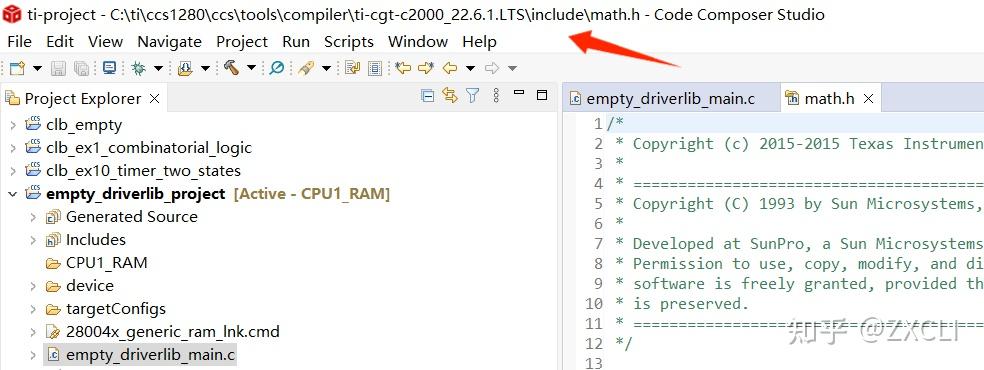The width and height of the screenshot is (984, 370).
Task: Open the Edit menu
Action: coord(60,41)
